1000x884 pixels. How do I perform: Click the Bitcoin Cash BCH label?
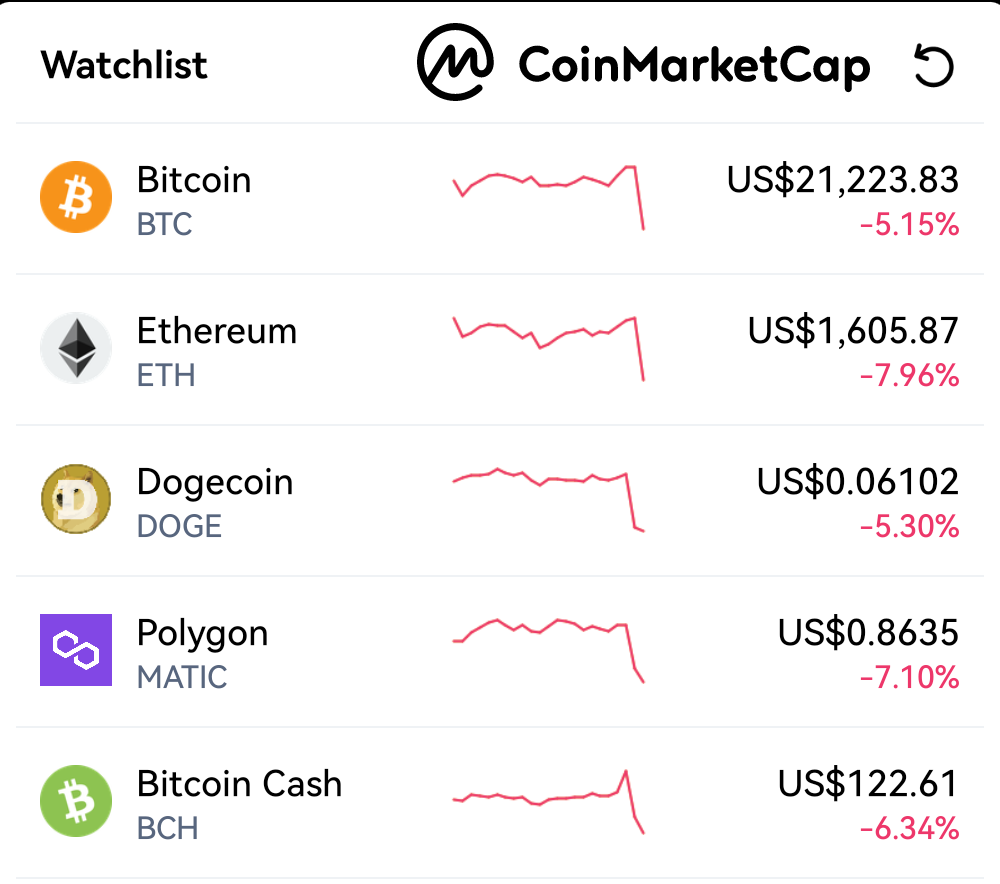click(168, 829)
